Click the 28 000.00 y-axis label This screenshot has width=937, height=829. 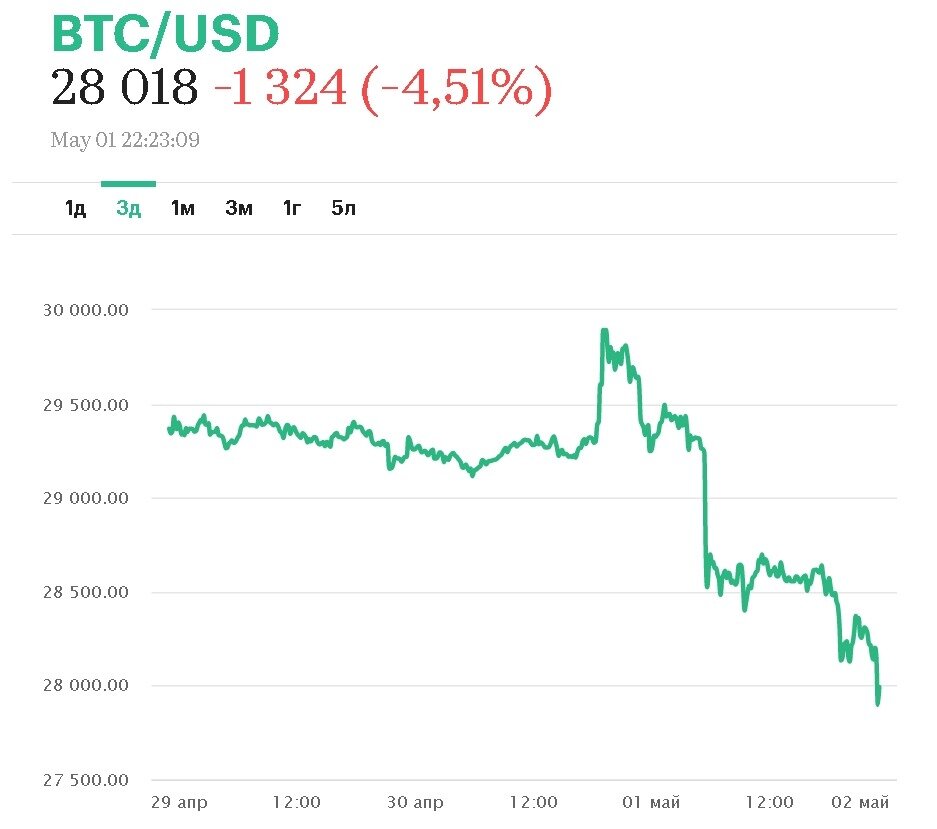coord(86,686)
